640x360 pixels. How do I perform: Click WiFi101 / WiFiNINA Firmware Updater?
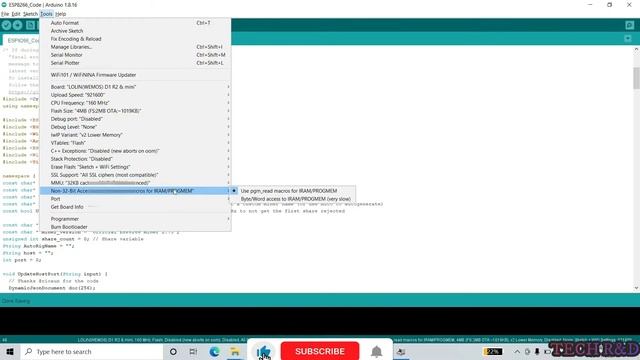[136, 75]
